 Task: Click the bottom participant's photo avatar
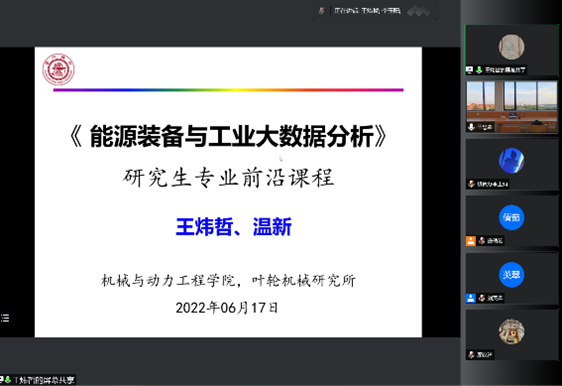click(x=511, y=332)
